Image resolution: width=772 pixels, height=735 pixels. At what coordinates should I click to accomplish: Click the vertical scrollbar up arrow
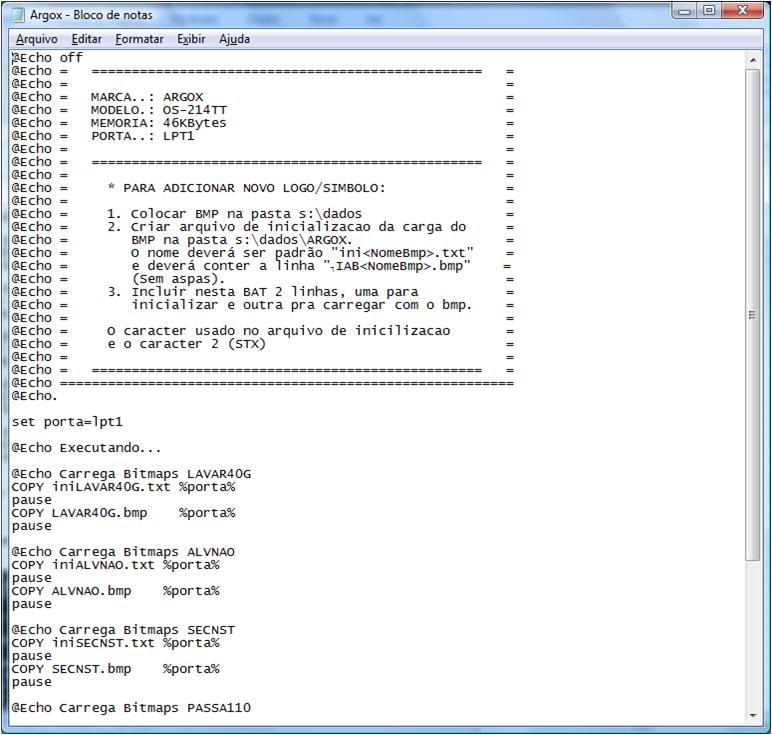pos(754,59)
